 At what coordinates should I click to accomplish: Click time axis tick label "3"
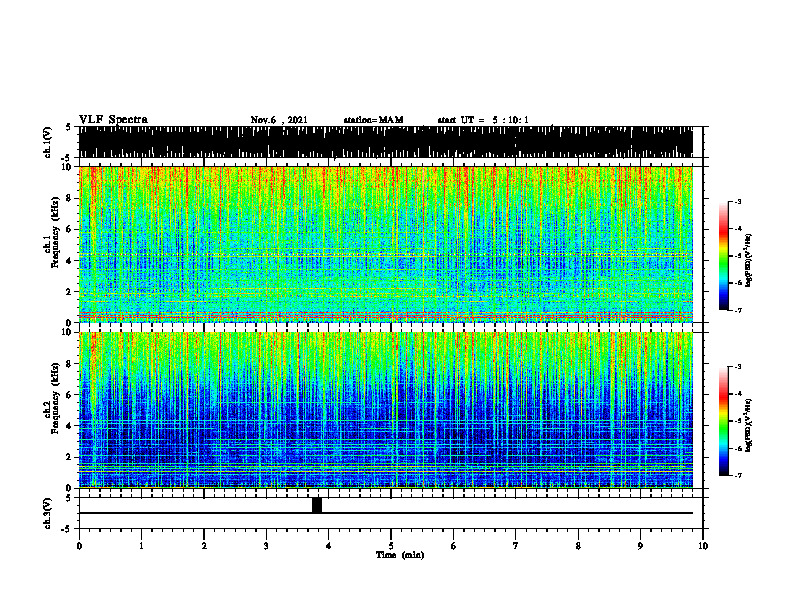pos(266,546)
